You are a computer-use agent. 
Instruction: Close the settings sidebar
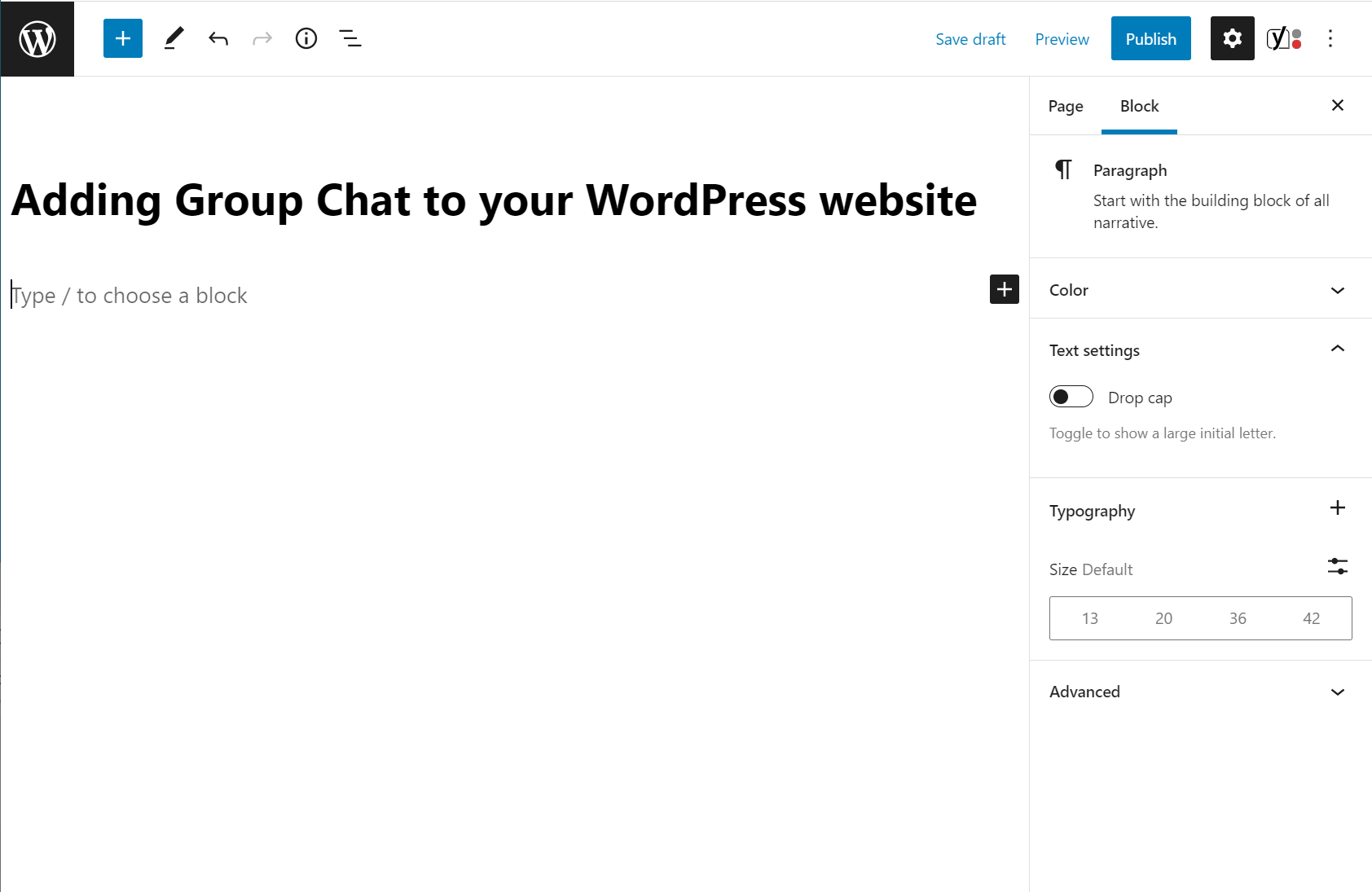1338,105
